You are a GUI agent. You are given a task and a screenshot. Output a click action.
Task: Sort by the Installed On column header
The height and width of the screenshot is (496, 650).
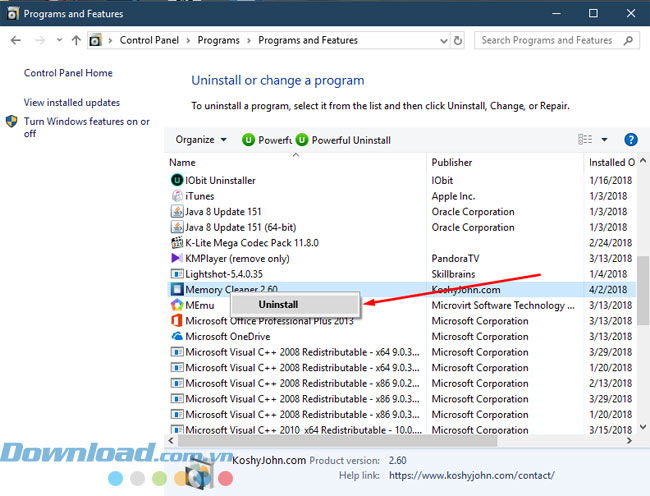point(611,162)
